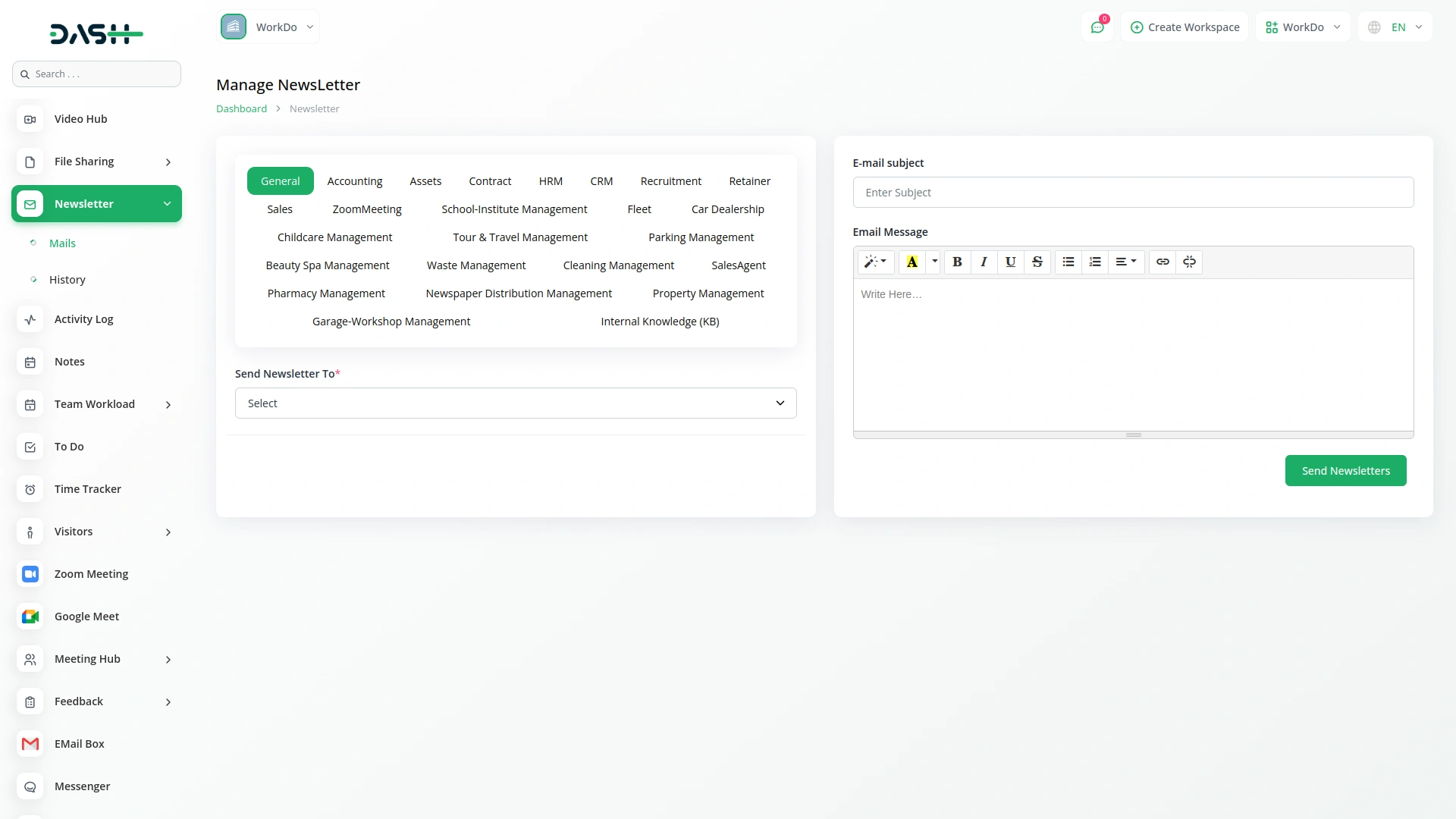Open the Dashboard breadcrumb link
Screen dimensions: 1456x819
click(241, 108)
